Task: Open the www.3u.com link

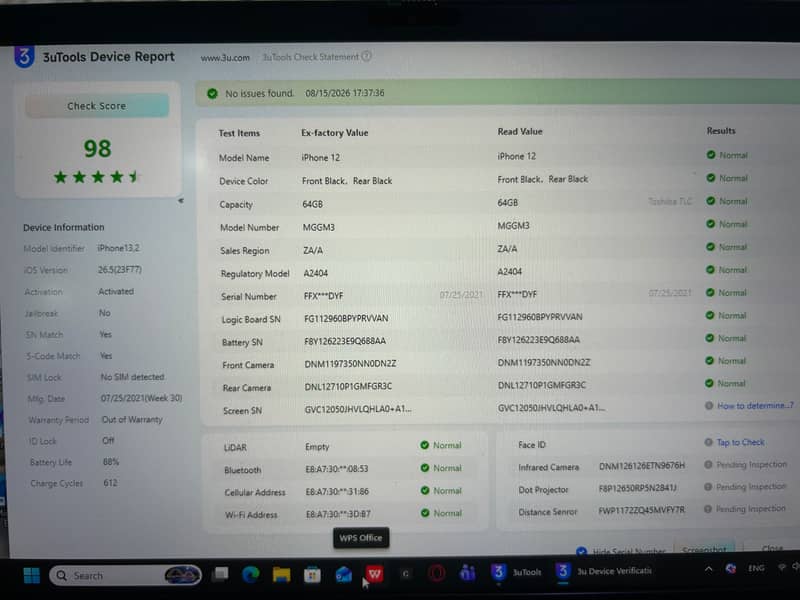Action: click(225, 58)
